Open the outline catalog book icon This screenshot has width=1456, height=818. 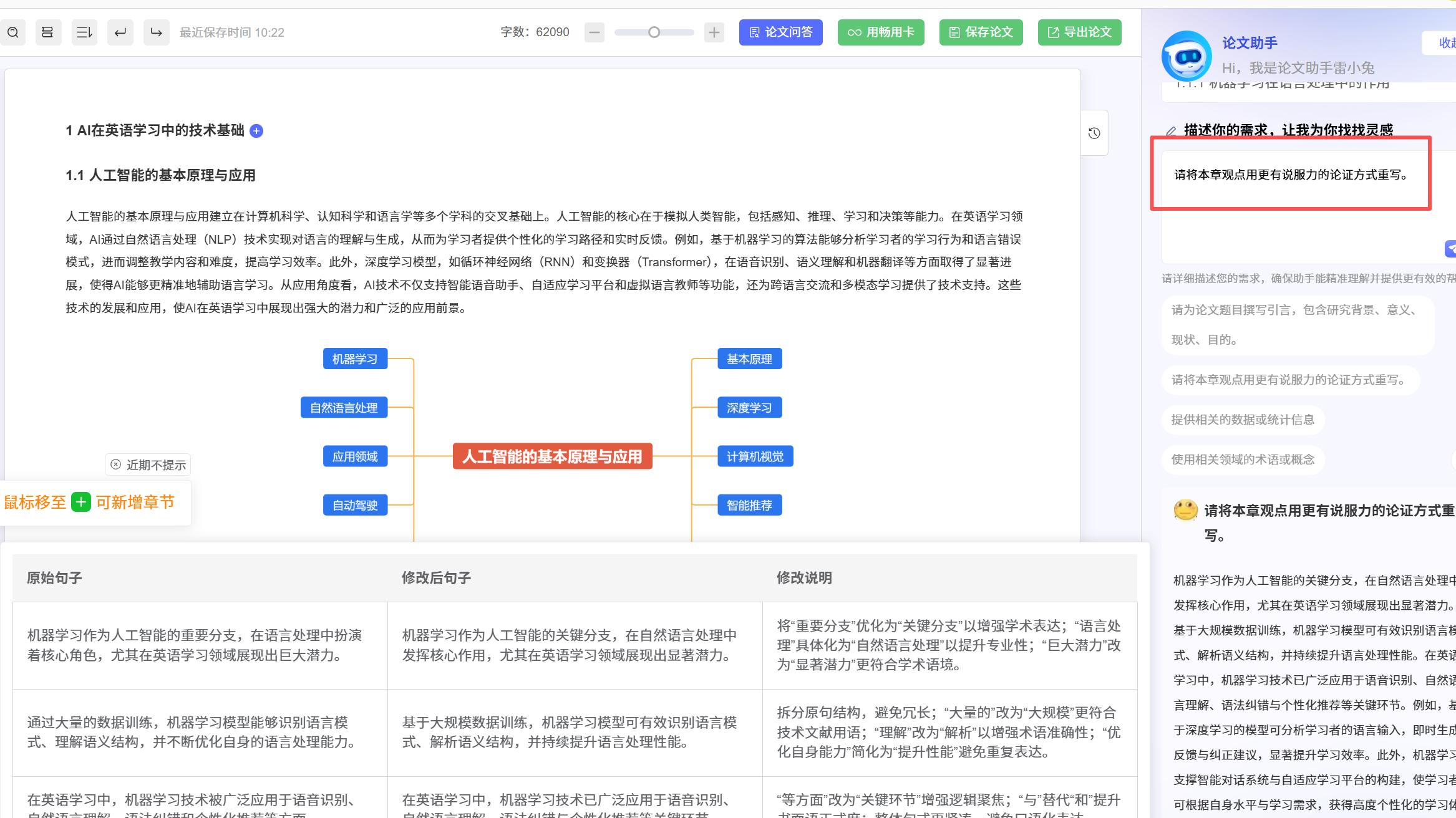[48, 32]
